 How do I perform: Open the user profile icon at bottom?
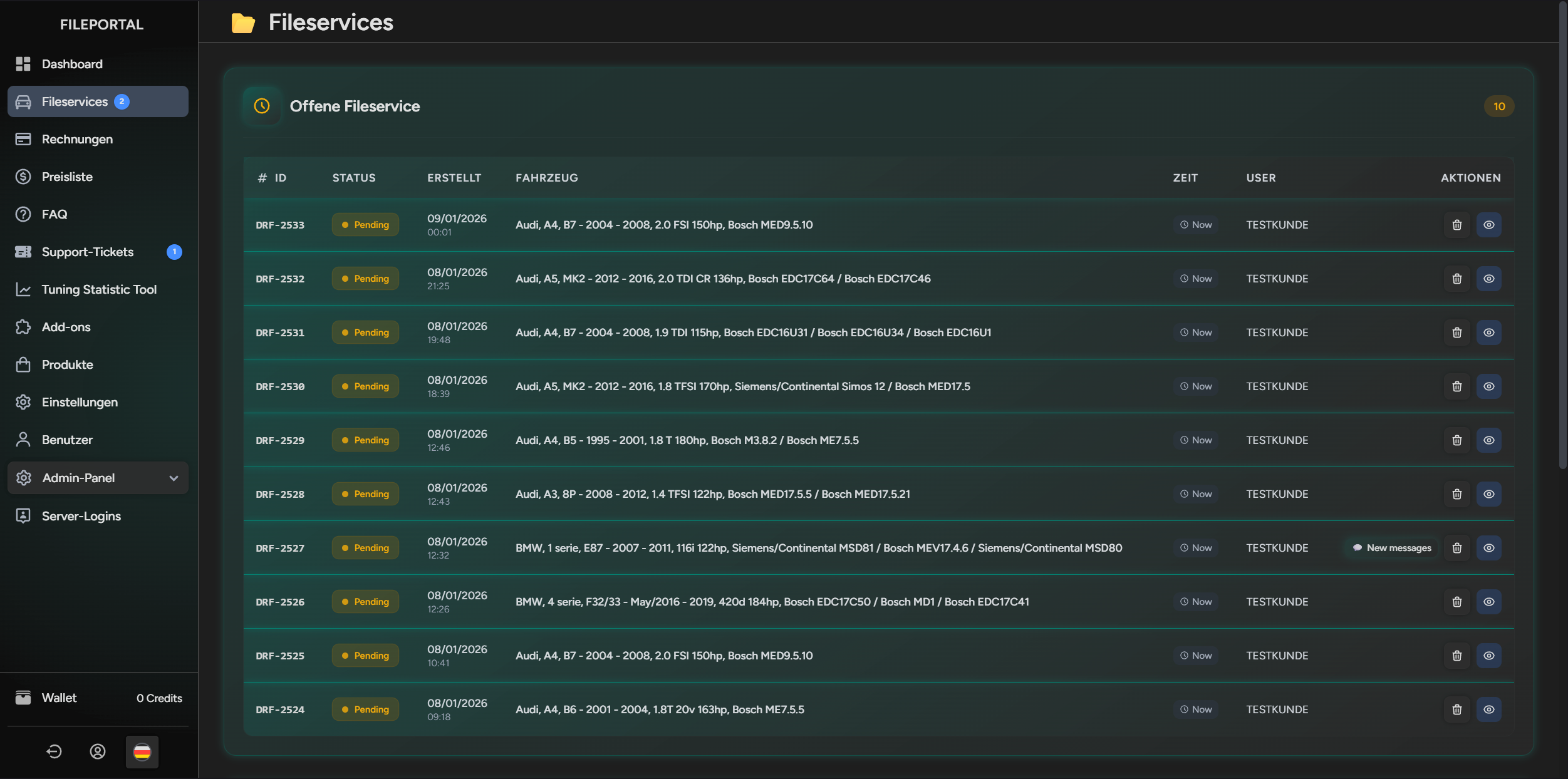98,751
